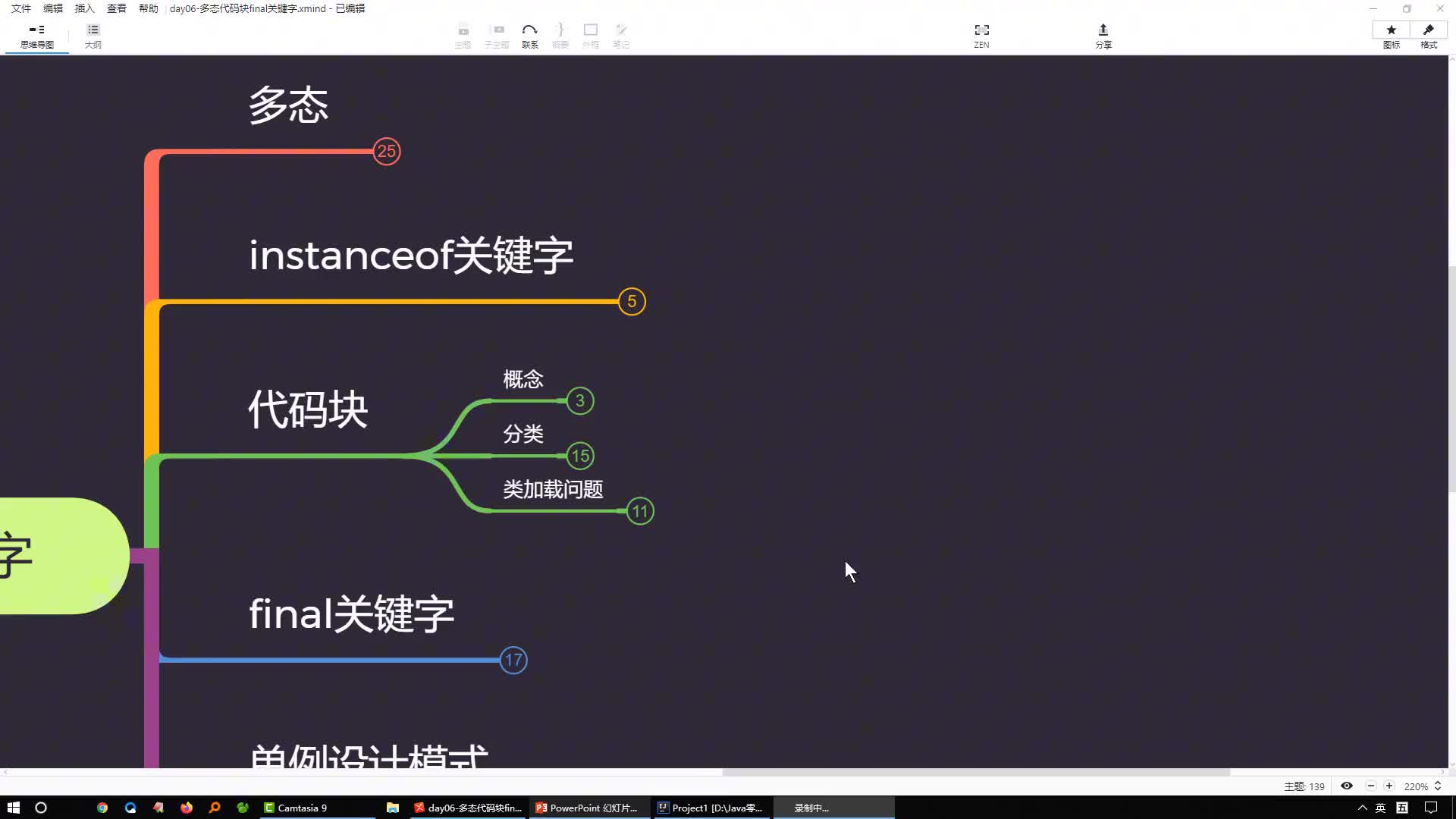Open Cortana search circle
Viewport: 1456px width, 819px height.
click(41, 808)
